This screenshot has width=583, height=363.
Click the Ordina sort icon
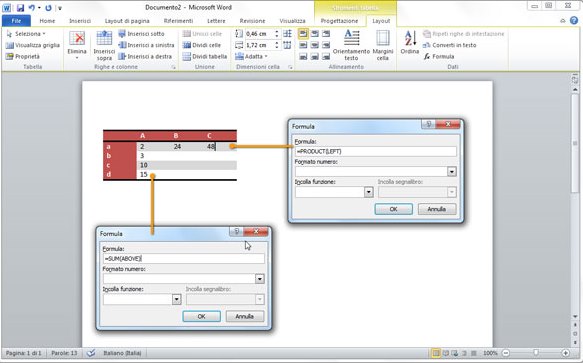pyautogui.click(x=410, y=38)
